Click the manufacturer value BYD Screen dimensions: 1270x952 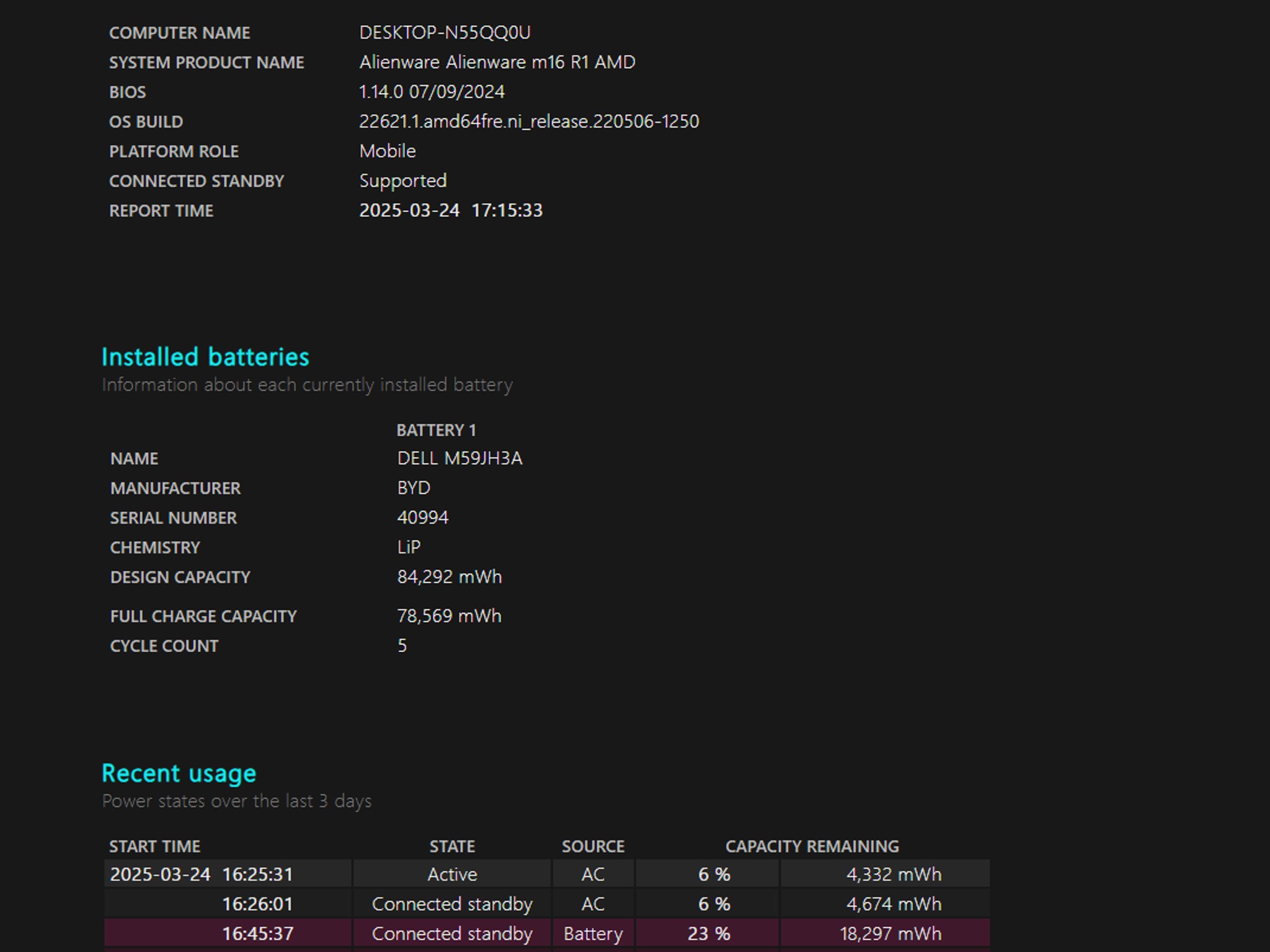(414, 488)
